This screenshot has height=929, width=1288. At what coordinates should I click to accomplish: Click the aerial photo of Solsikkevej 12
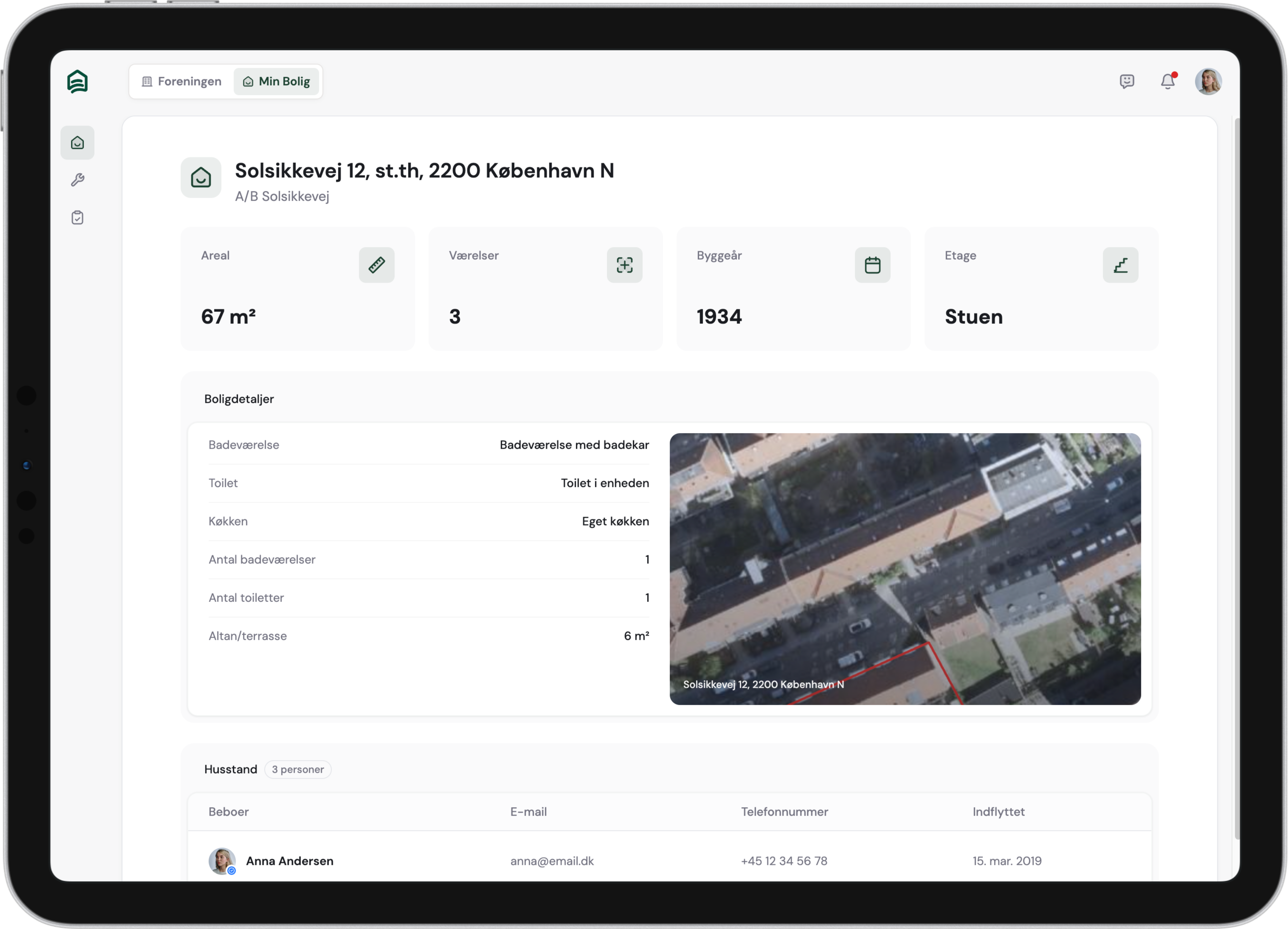click(x=905, y=568)
